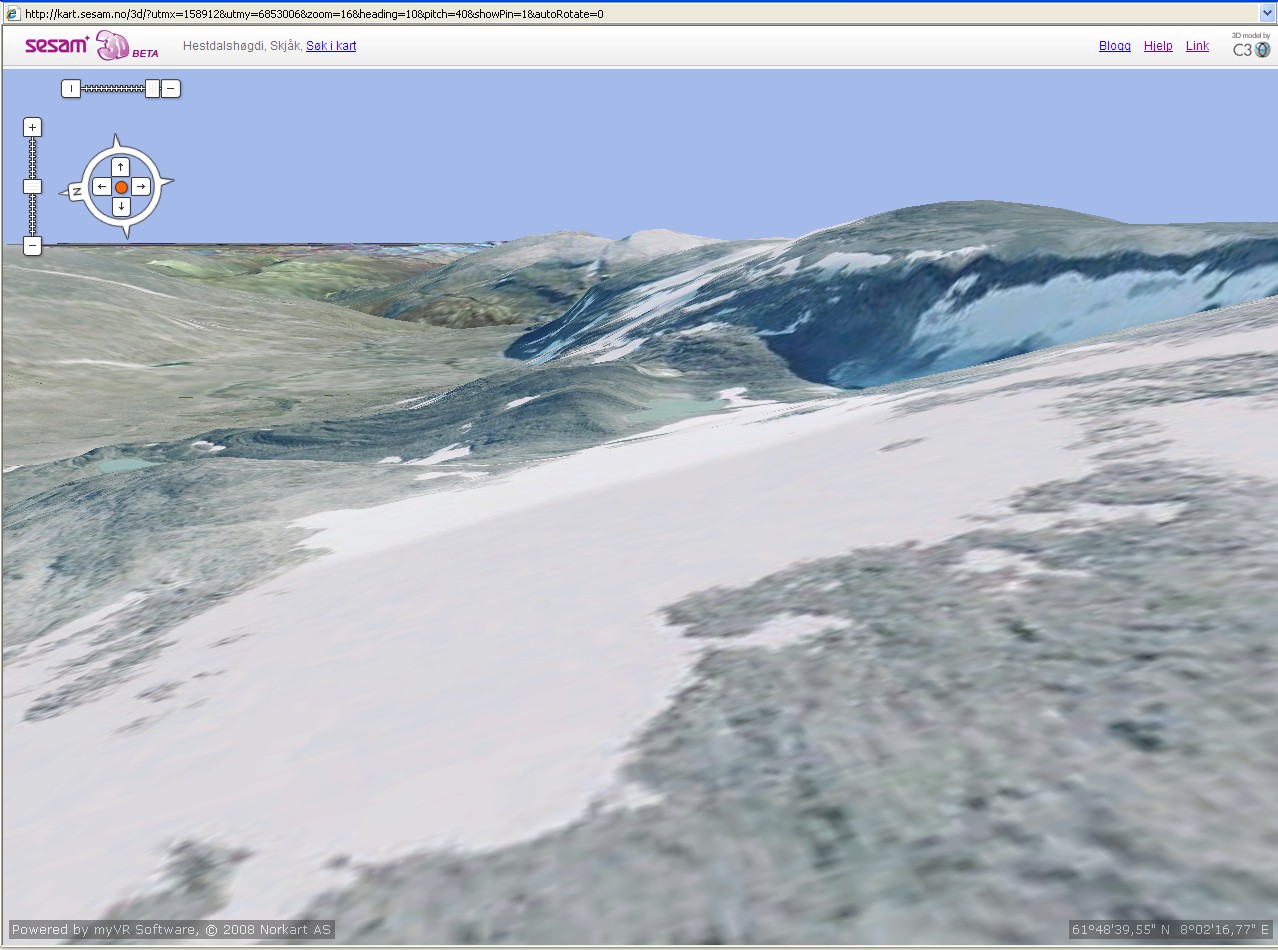Click the zoom out minus button below the vertical slider
The width and height of the screenshot is (1278, 950).
[x=32, y=245]
